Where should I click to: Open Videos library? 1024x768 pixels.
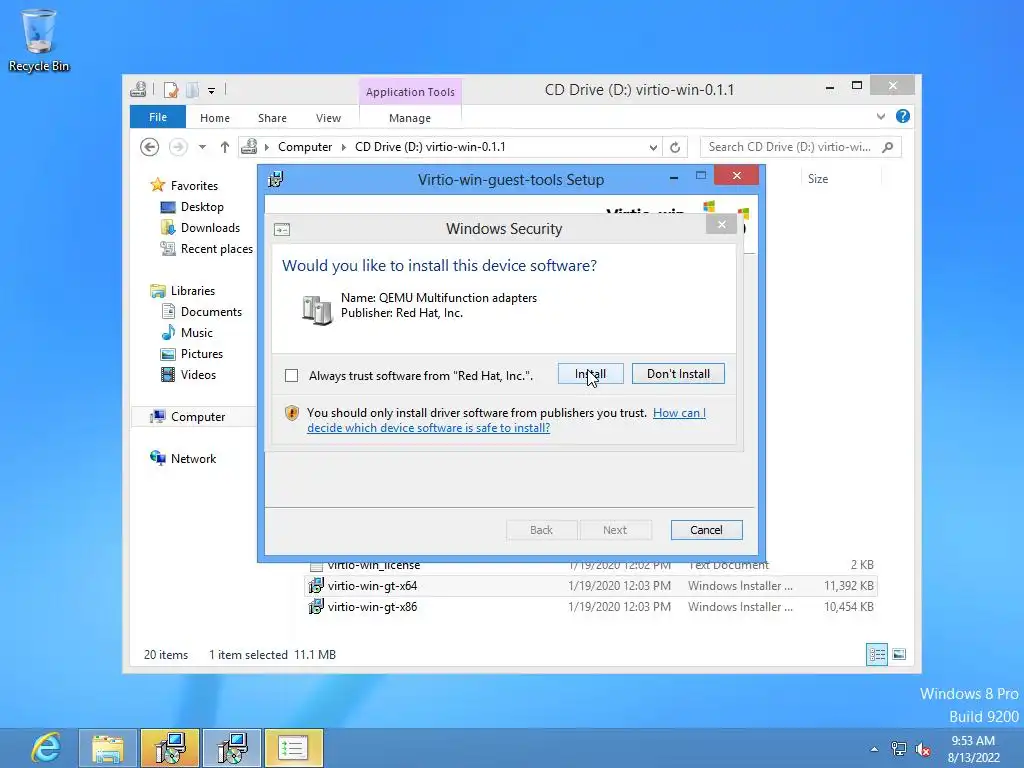pyautogui.click(x=198, y=374)
